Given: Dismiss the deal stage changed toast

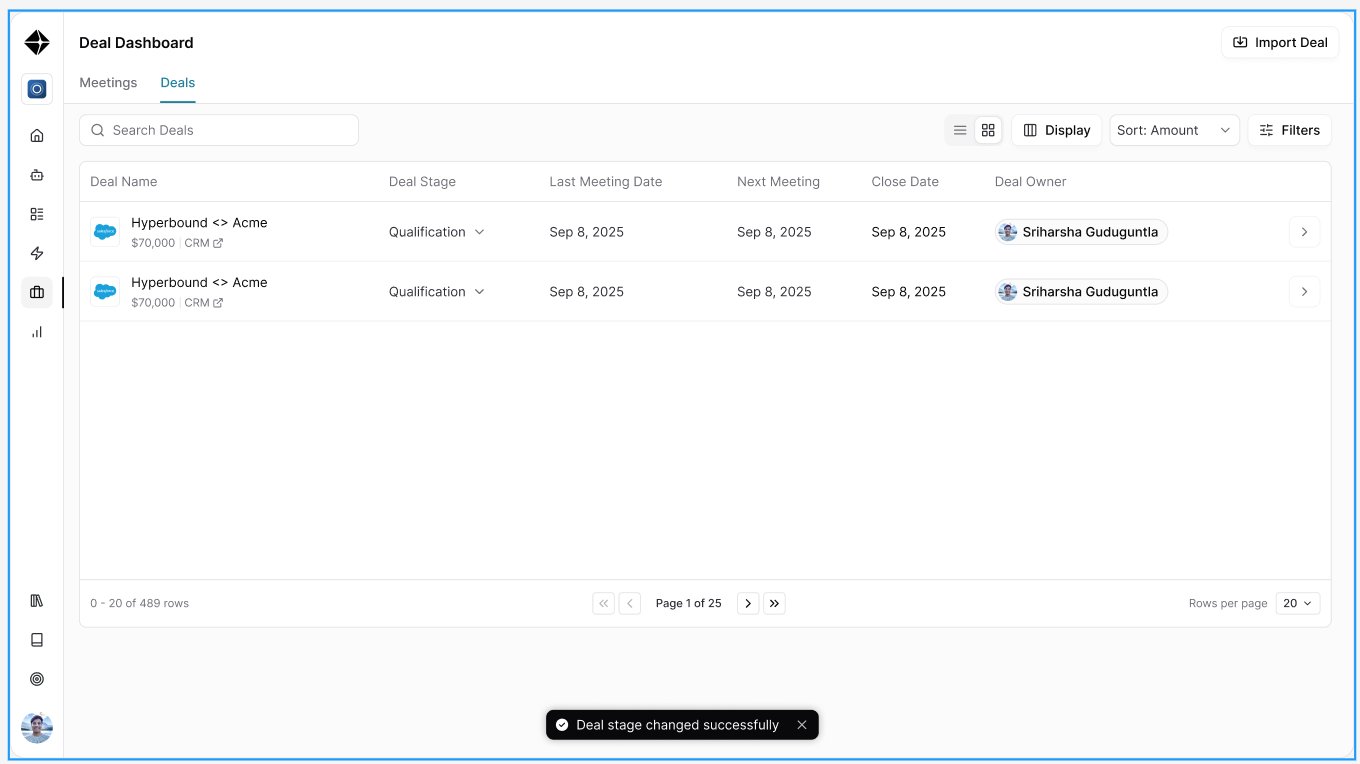Looking at the screenshot, I should pos(802,725).
